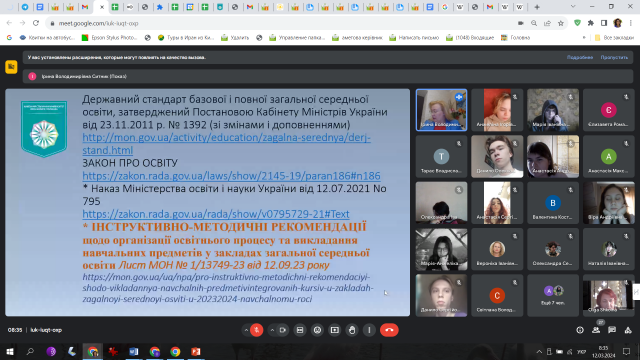Click 'Подробнее' in the extensions warning
Image resolution: width=640 pixels, height=360 pixels.
tap(580, 58)
